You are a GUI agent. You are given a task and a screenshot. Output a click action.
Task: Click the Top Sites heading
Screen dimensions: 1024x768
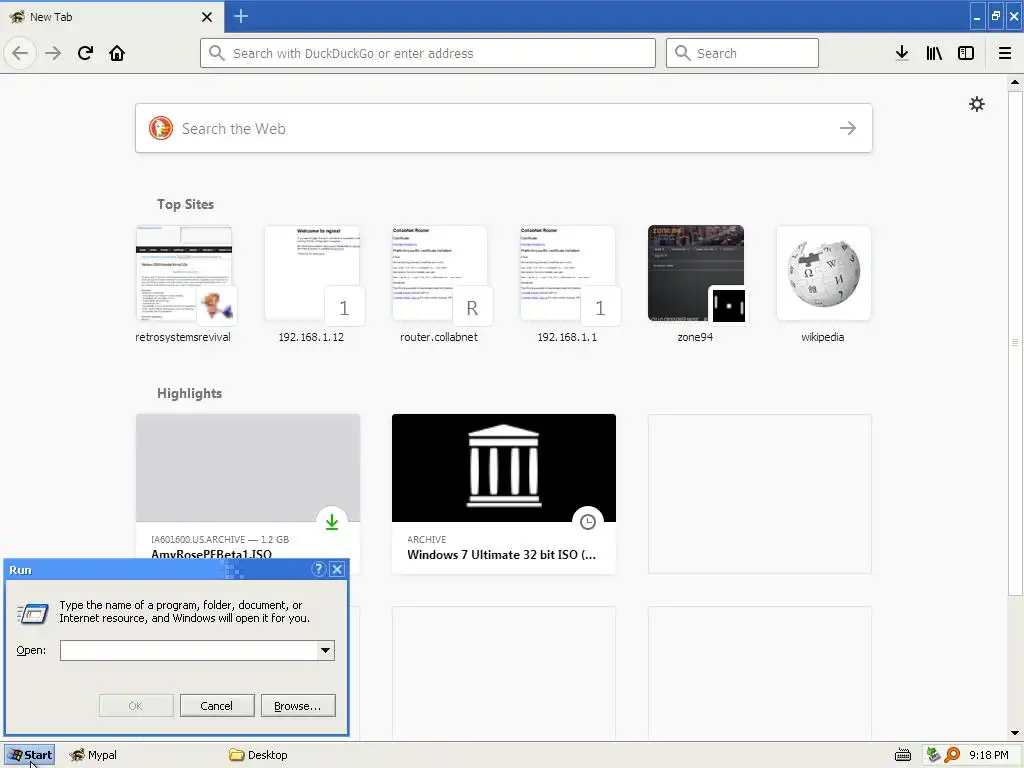(x=185, y=204)
